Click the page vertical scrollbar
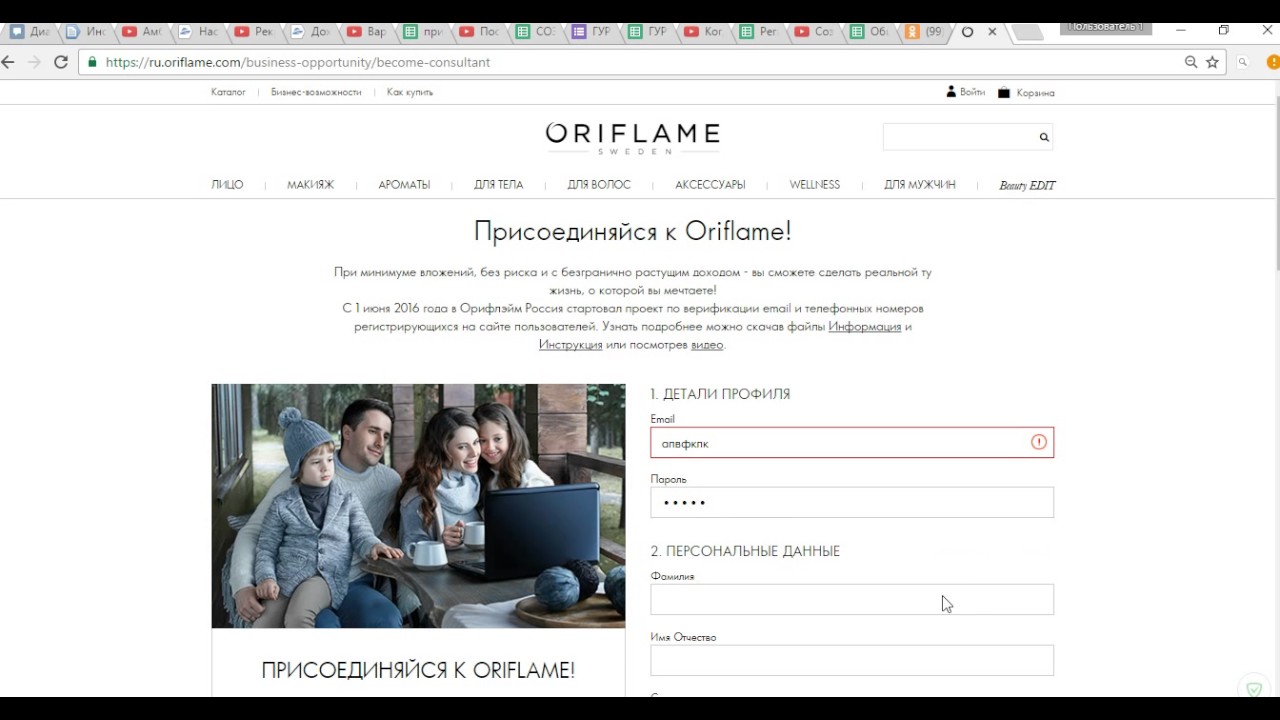The image size is (1280, 720). pos(1275,185)
